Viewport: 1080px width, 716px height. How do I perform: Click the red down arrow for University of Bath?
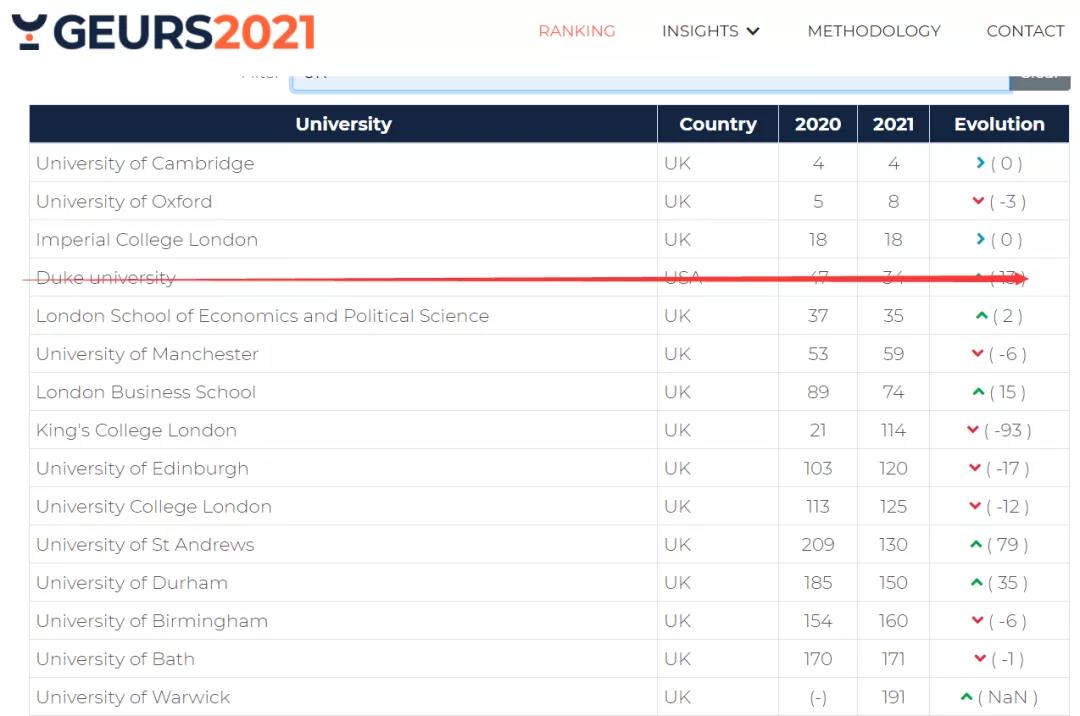tap(980, 659)
